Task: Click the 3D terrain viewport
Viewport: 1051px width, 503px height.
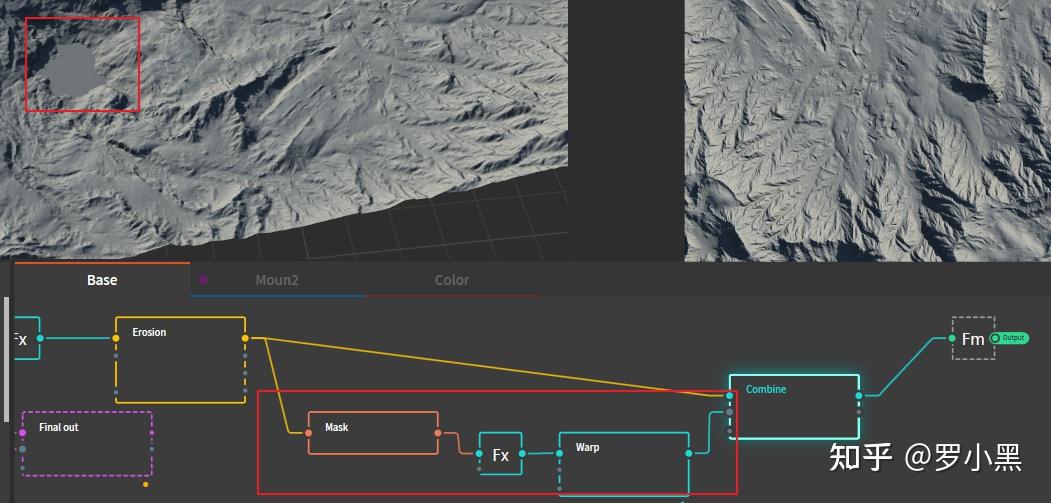Action: (x=284, y=129)
